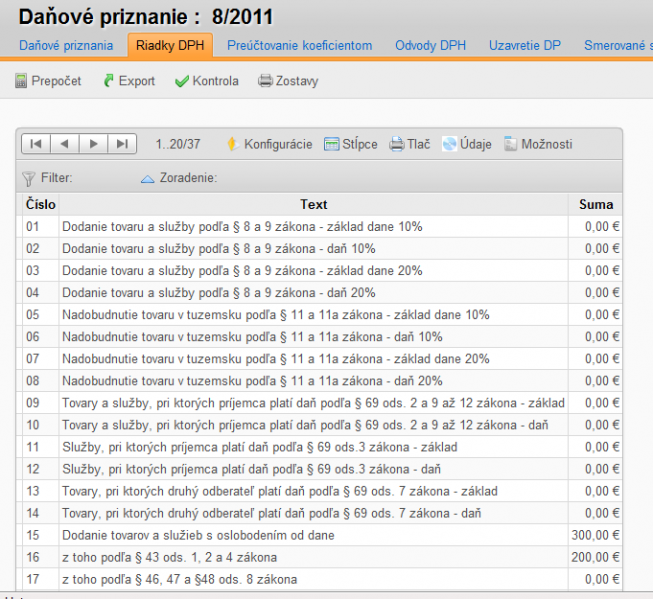653x599 pixels.
Task: Click the Filter: label
Action: 57,178
